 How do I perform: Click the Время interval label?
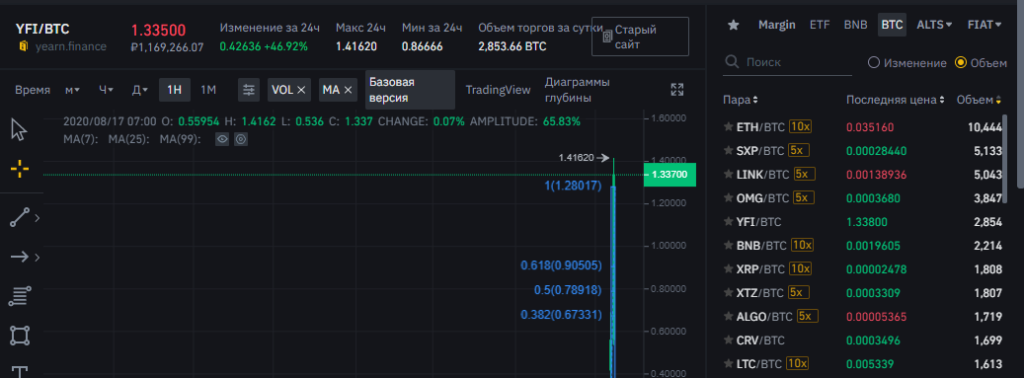coord(33,90)
